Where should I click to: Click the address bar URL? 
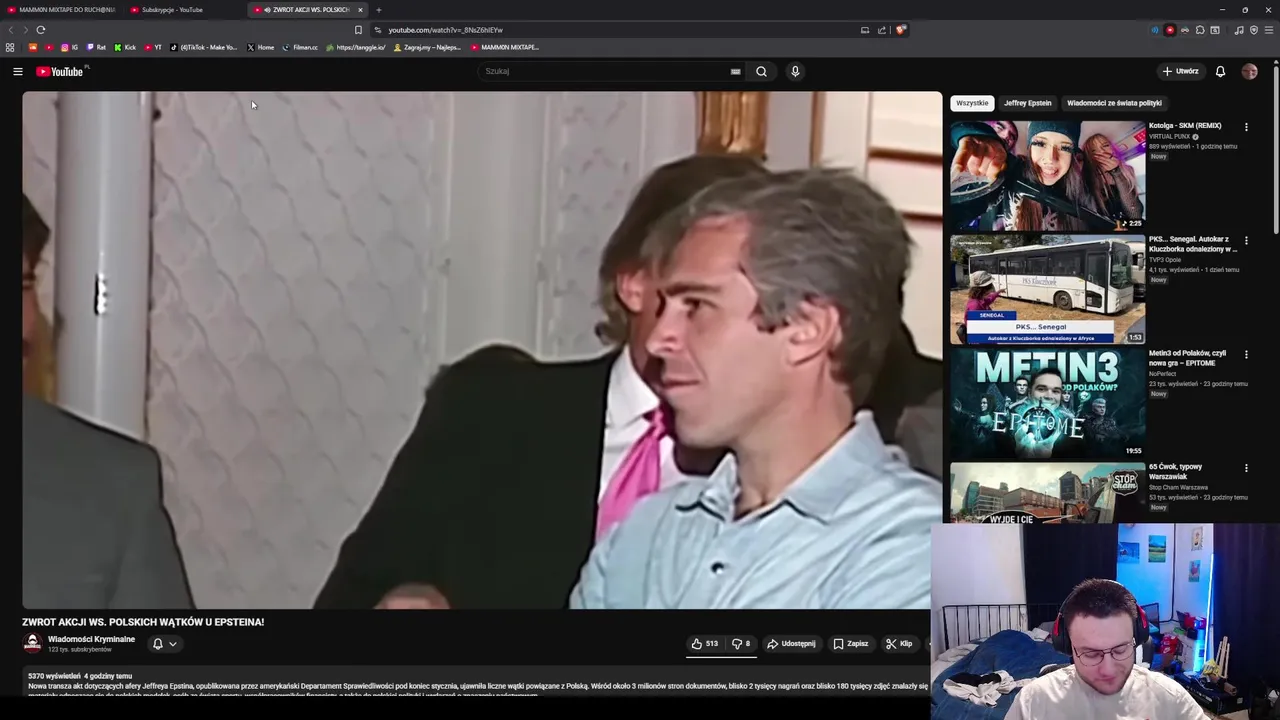[x=446, y=30]
